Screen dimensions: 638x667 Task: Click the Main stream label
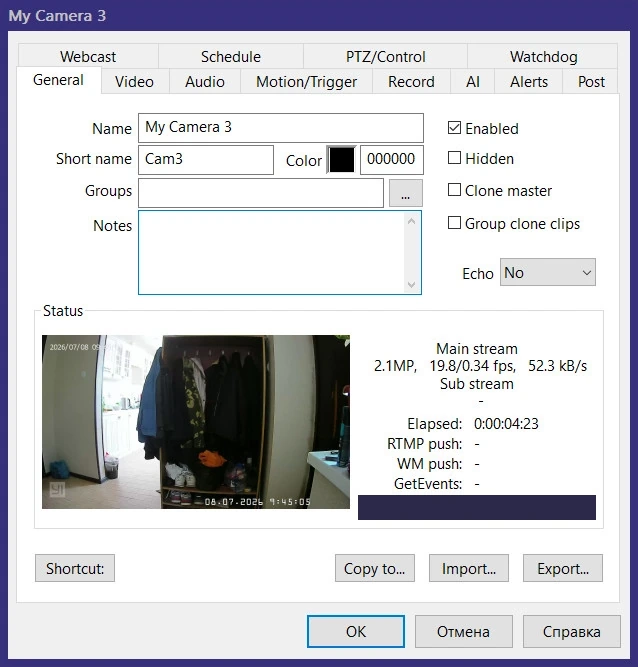[x=477, y=349]
